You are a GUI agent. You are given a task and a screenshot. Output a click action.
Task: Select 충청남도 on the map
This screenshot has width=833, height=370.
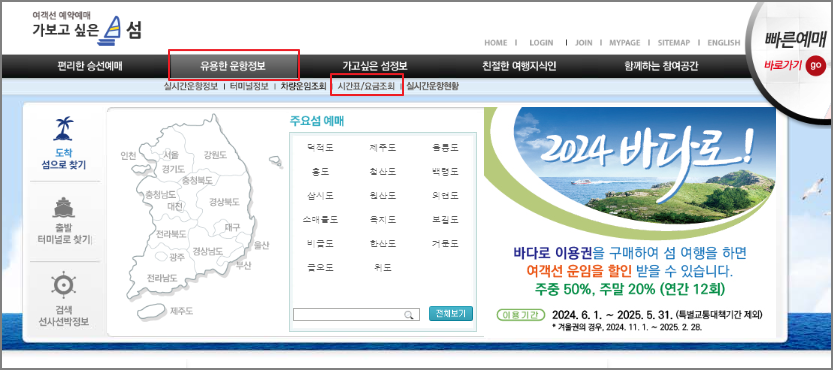click(161, 195)
